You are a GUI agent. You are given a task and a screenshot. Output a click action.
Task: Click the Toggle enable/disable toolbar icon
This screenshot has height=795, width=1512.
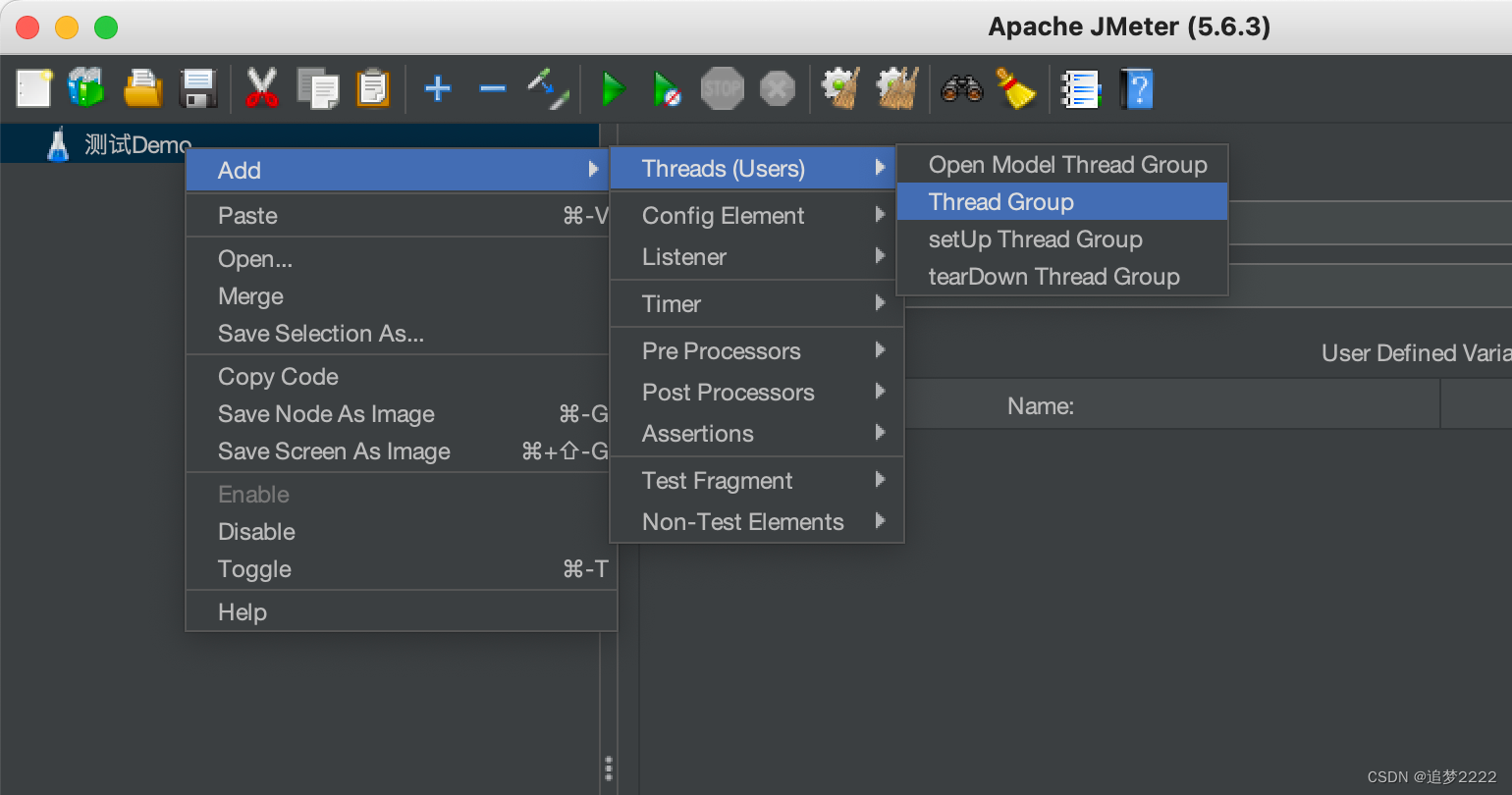pyautogui.click(x=548, y=88)
